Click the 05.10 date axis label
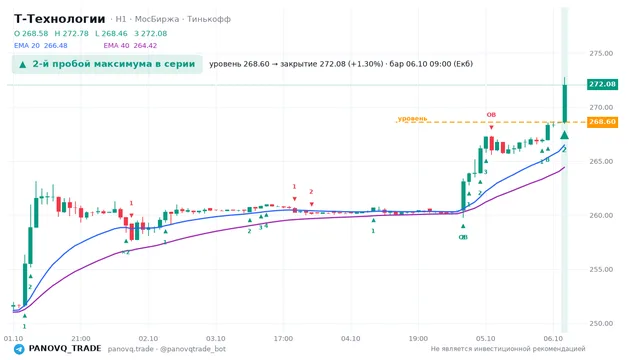The image size is (640, 360). pyautogui.click(x=486, y=338)
